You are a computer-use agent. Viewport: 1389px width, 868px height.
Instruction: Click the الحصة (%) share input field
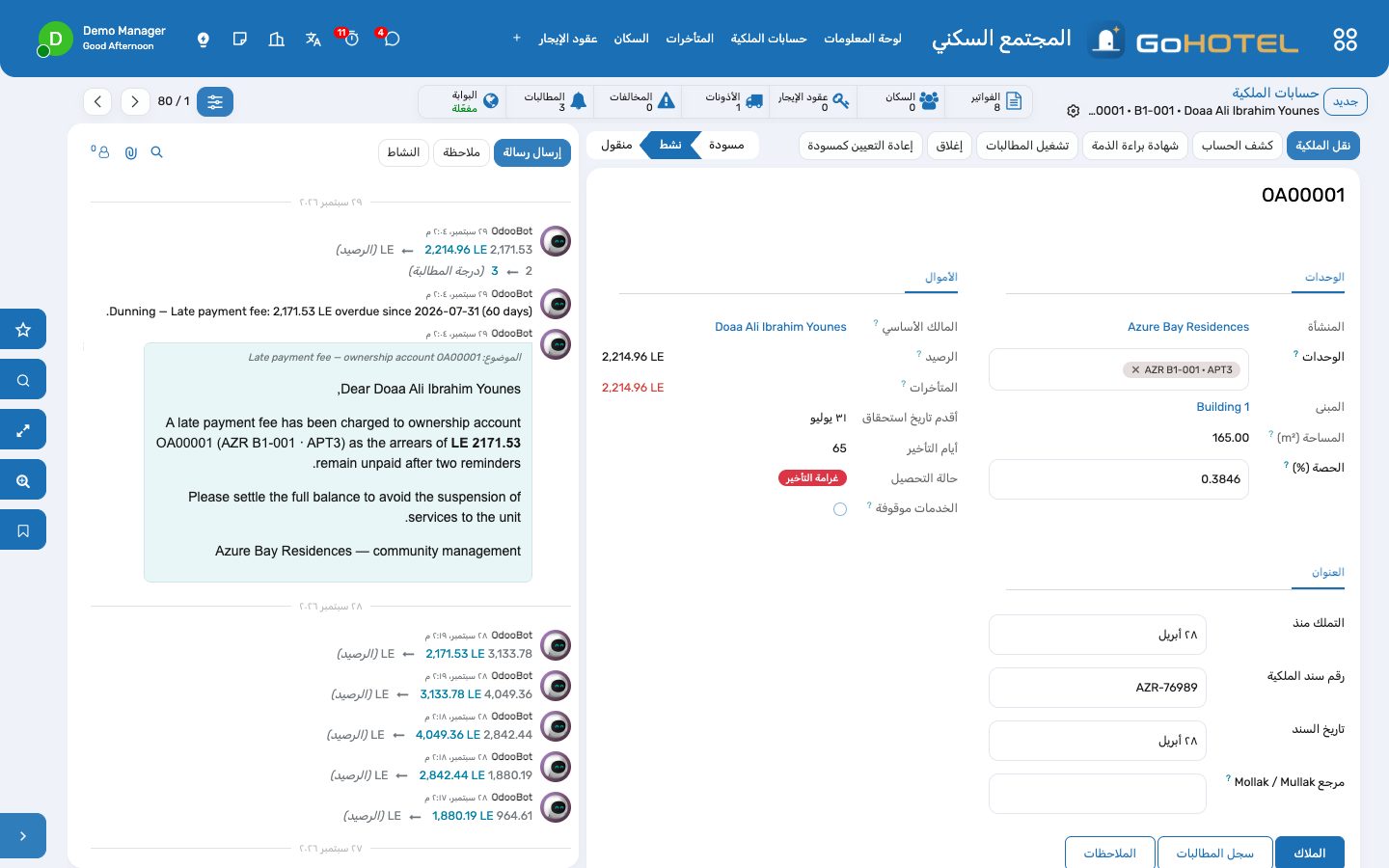tap(1119, 479)
